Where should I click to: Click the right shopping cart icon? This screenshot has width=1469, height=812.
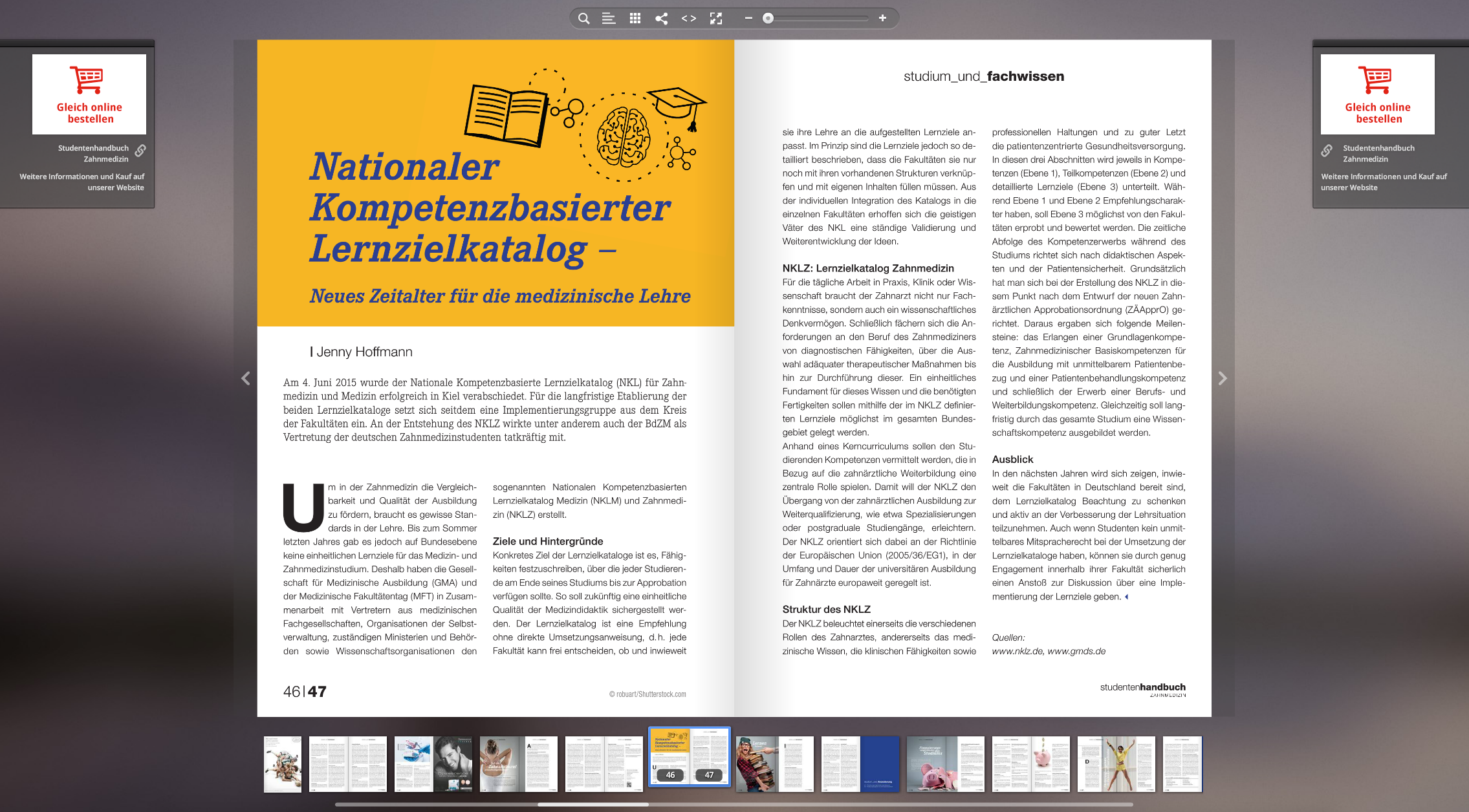[1375, 80]
